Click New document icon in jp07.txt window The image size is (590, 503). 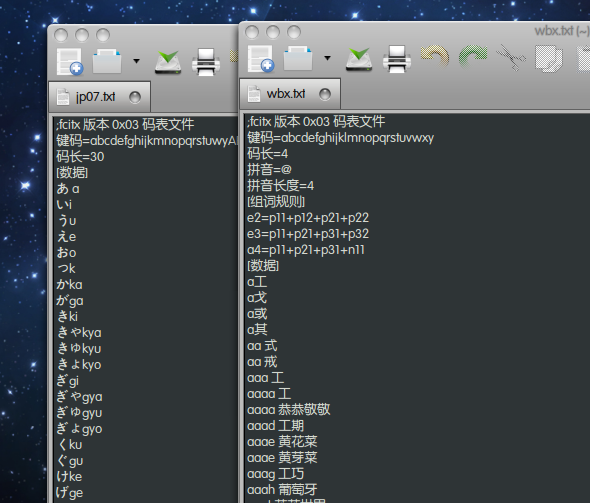coord(70,61)
